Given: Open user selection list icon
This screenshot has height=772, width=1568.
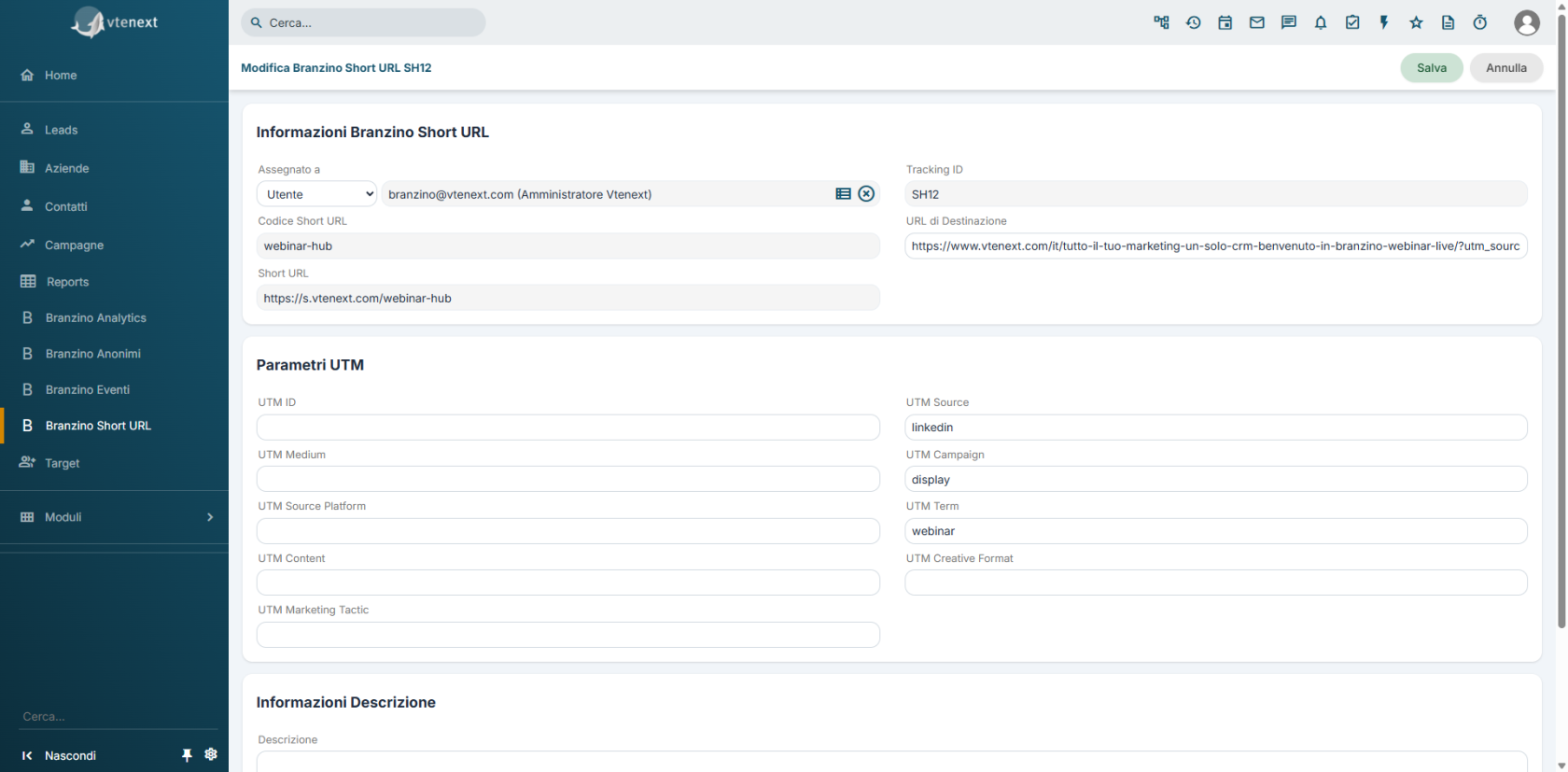Looking at the screenshot, I should pos(843,193).
